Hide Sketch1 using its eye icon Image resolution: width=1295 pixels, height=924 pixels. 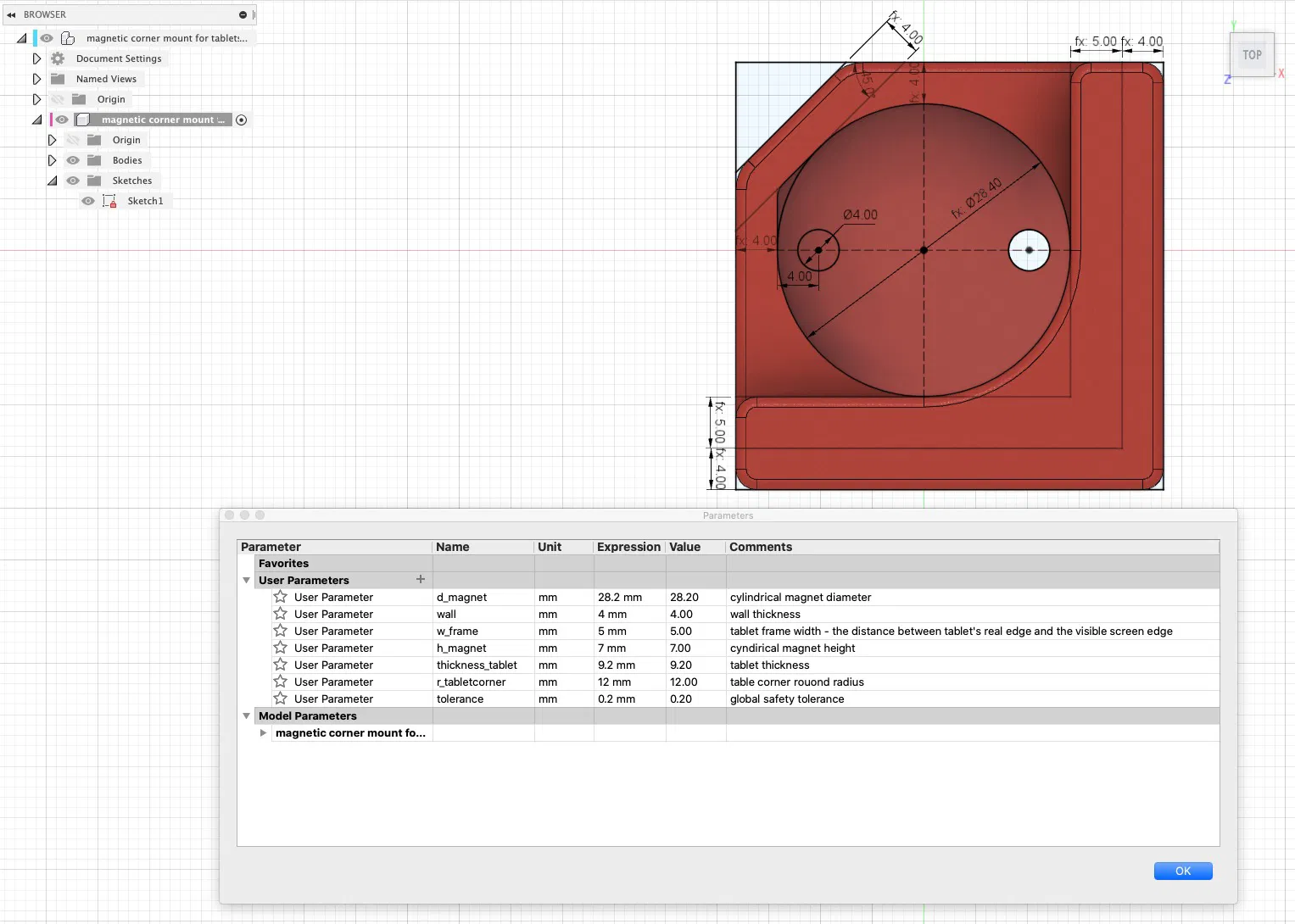pos(88,201)
